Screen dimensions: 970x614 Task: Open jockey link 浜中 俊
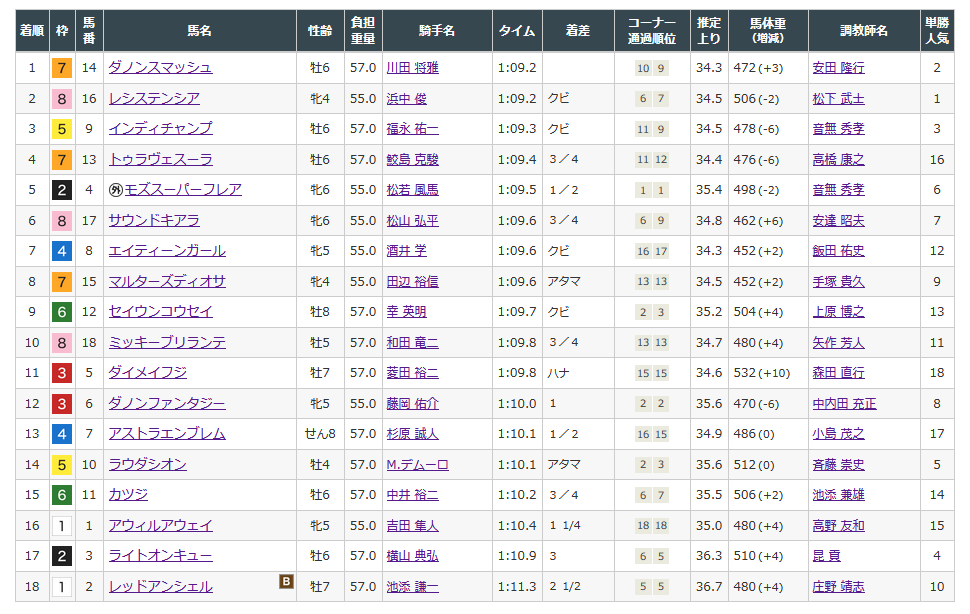point(406,99)
